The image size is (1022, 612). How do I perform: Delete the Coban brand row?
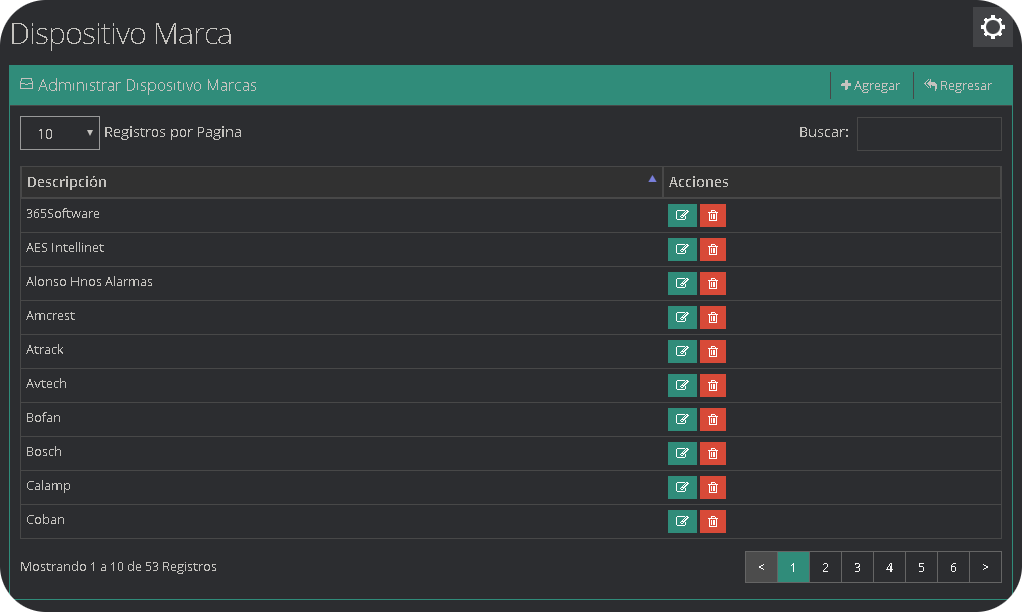[x=713, y=522]
